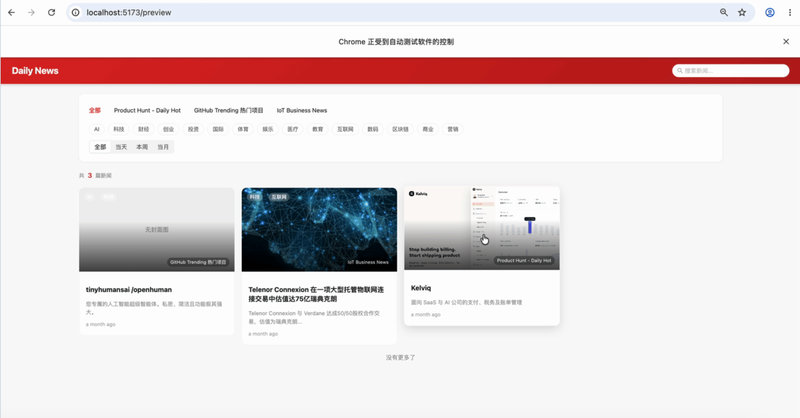800x418 pixels.
Task: Select 全部 in the time range selector
Action: [x=100, y=147]
